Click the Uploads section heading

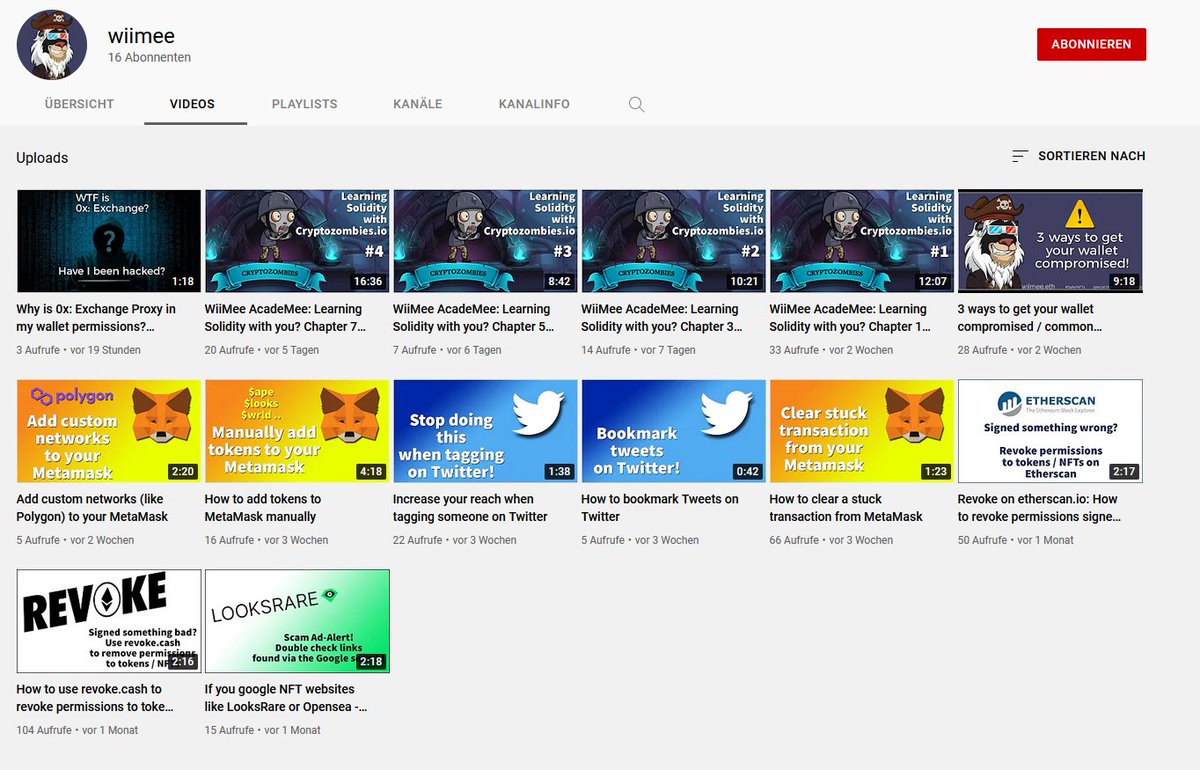point(42,158)
